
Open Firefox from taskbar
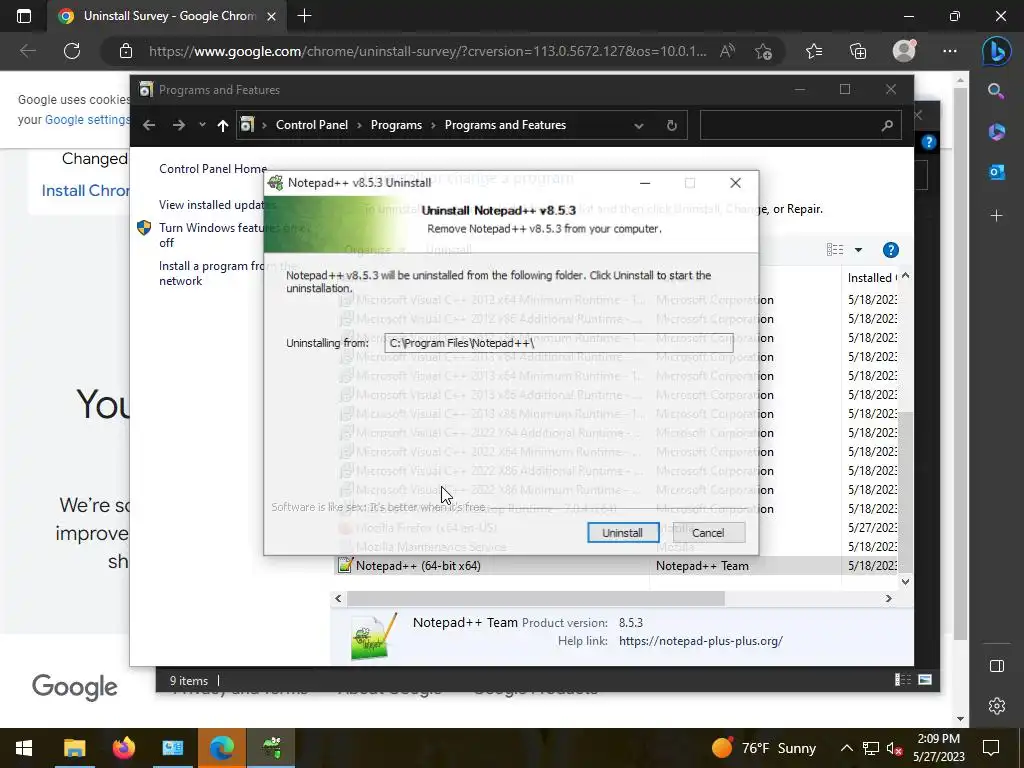pyautogui.click(x=123, y=748)
